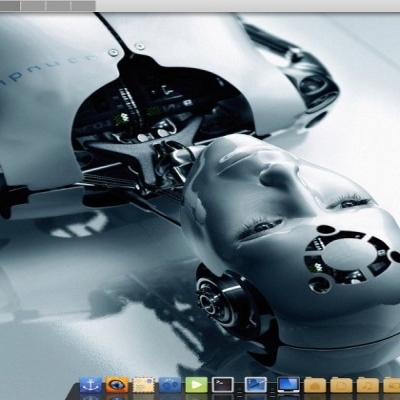The image size is (400, 400).
Task: Open the blue chat bubbles app
Action: (170, 385)
